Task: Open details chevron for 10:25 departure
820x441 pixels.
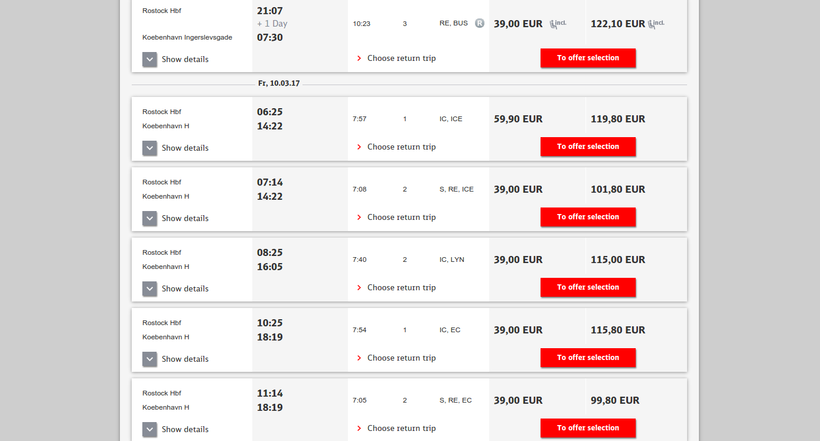Action: click(150, 359)
